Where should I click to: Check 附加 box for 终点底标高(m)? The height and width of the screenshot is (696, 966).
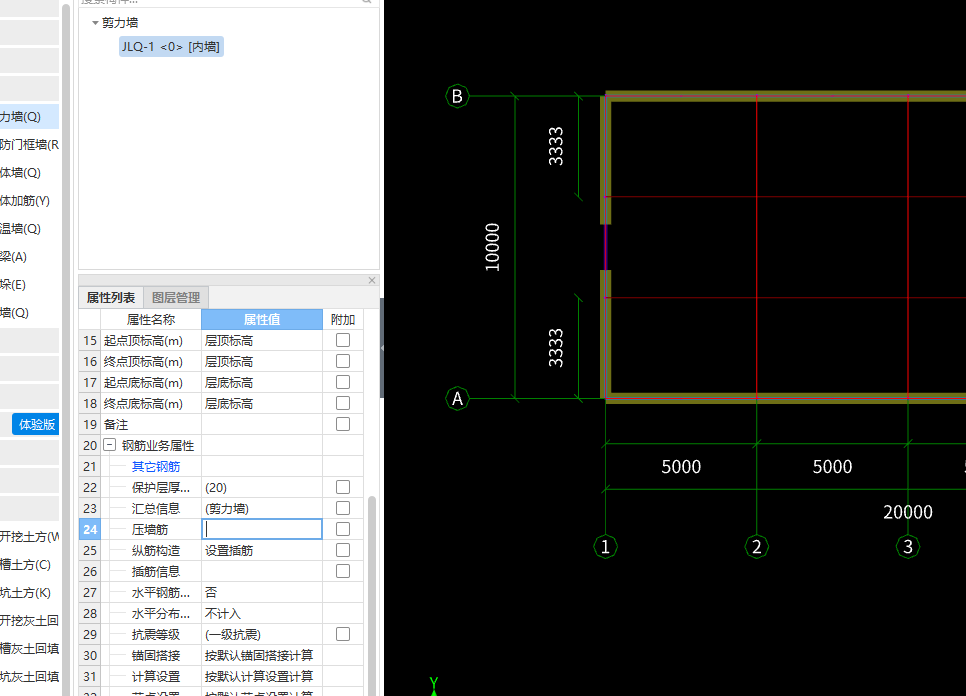343,403
